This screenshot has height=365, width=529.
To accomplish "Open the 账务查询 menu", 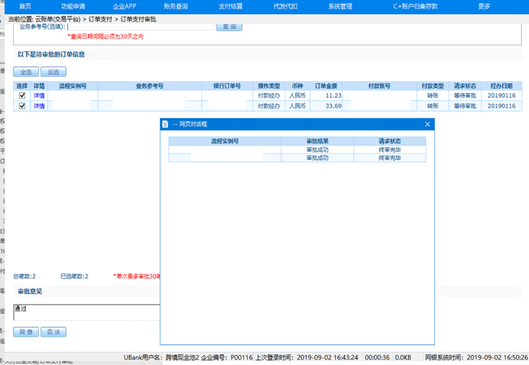I will coord(176,6).
